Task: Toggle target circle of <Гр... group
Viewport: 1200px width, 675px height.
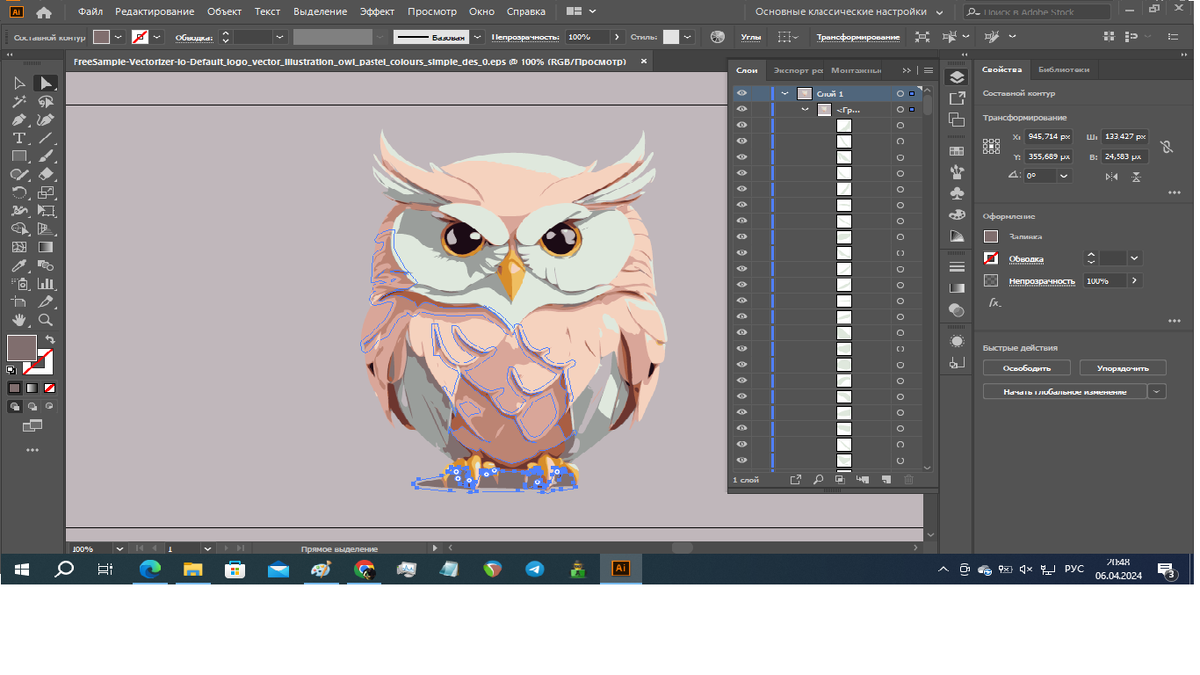Action: (x=900, y=110)
